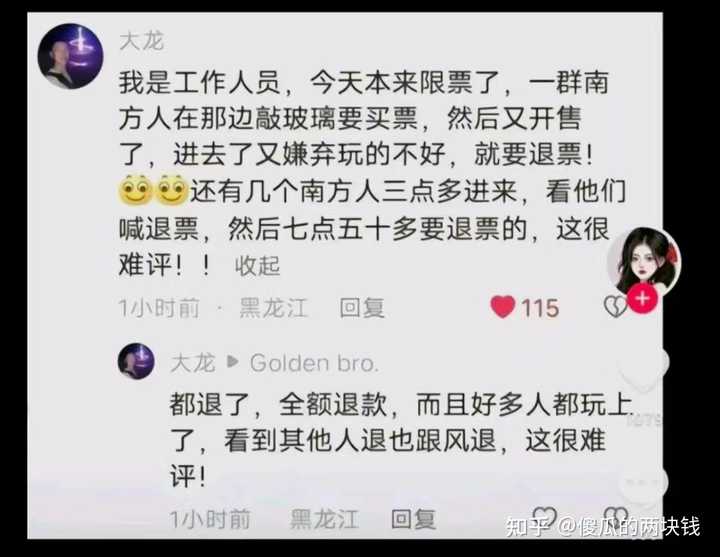Tap the 115 like count

540,308
